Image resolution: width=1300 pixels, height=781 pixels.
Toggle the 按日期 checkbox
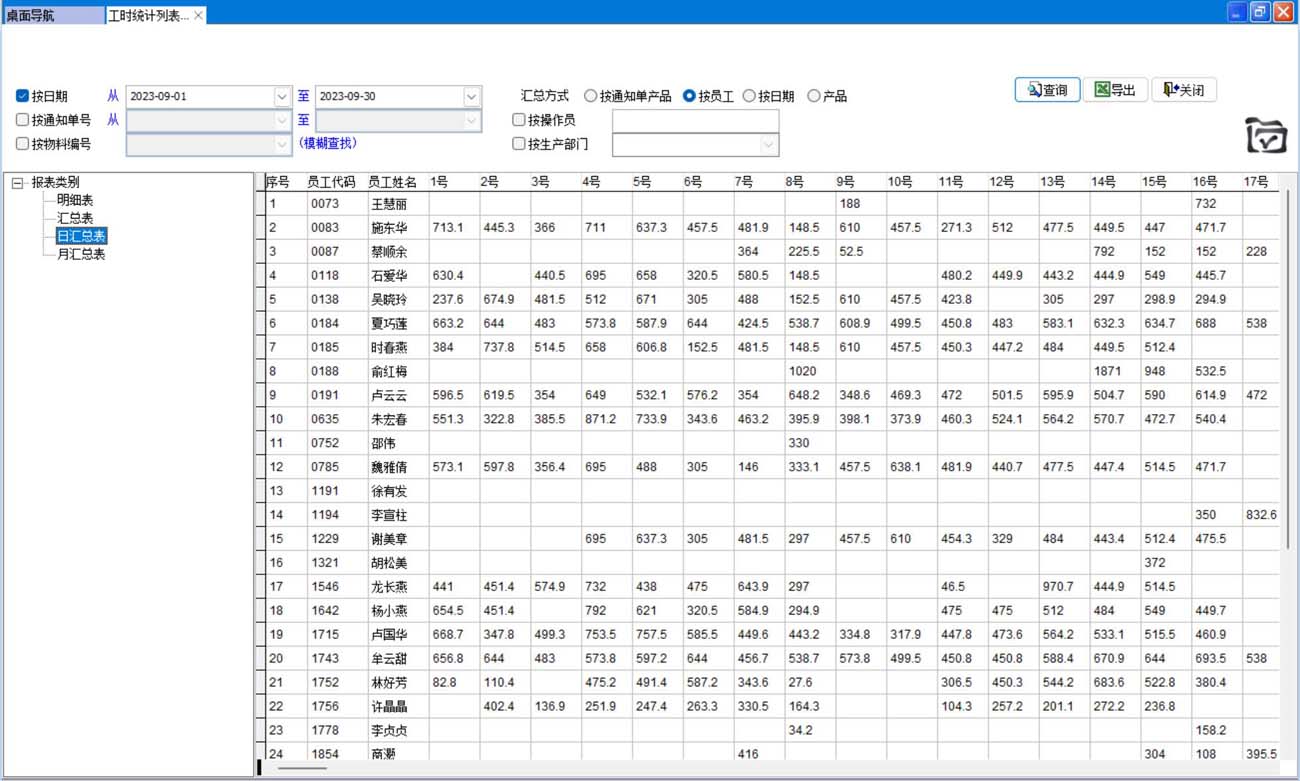click(23, 97)
